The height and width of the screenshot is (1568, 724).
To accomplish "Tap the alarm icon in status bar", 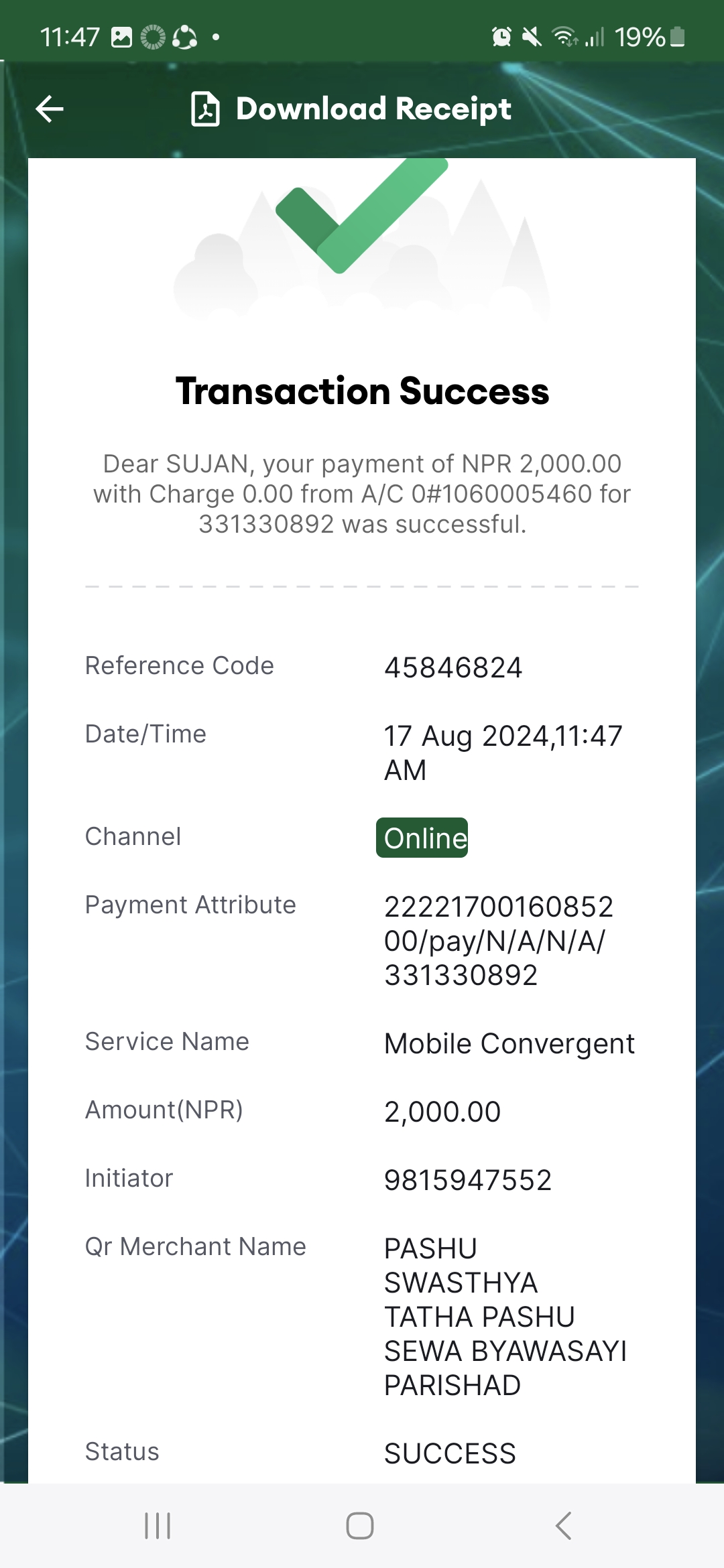I will 501,37.
